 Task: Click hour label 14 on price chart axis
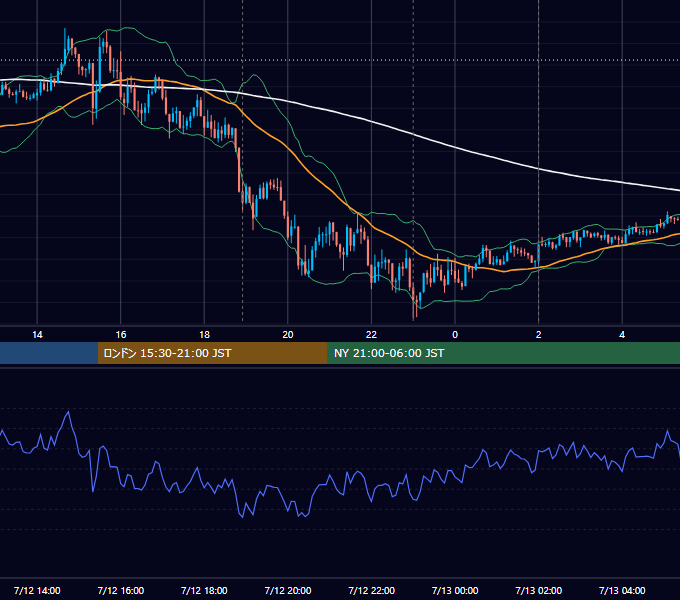click(x=37, y=335)
